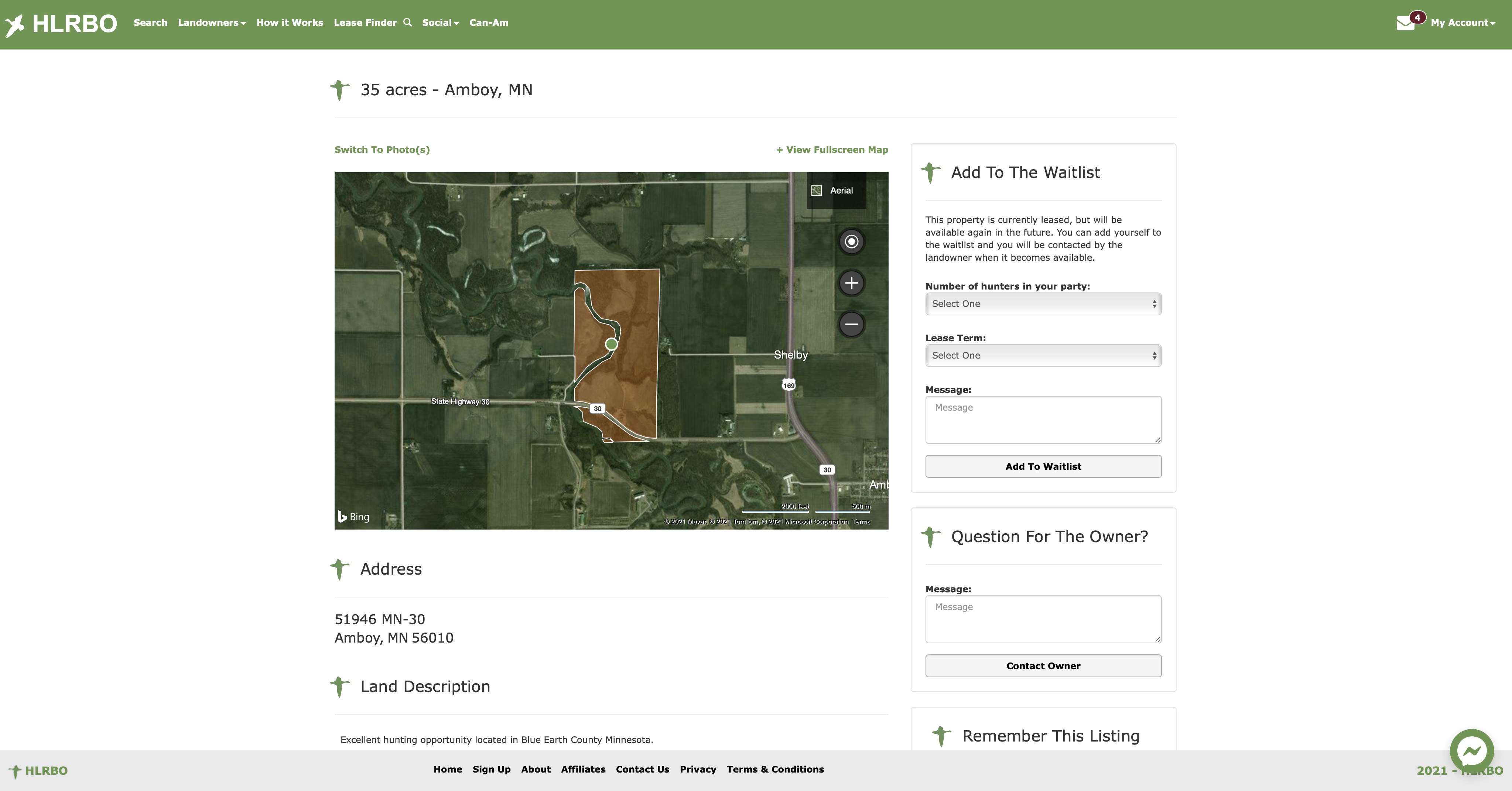Click the waitlist Message text area
Image resolution: width=1512 pixels, height=791 pixels.
point(1043,420)
